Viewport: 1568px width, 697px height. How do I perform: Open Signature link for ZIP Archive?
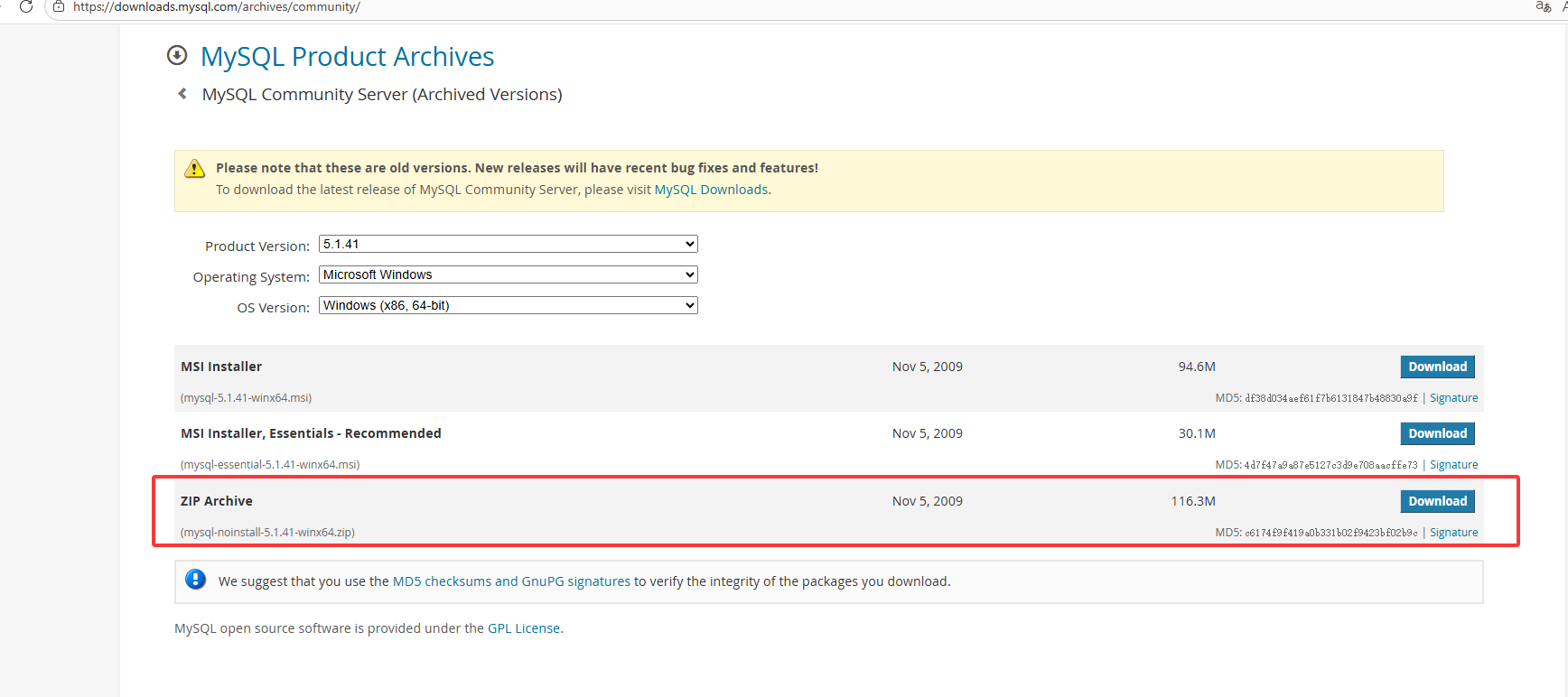click(x=1453, y=533)
